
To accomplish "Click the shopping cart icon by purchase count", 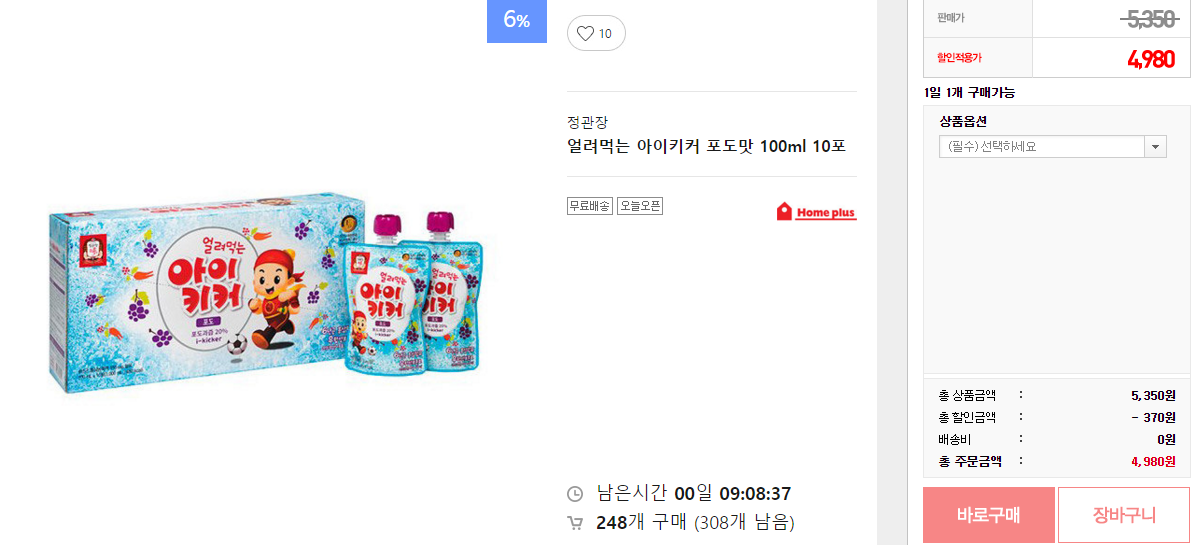I will click(x=575, y=523).
